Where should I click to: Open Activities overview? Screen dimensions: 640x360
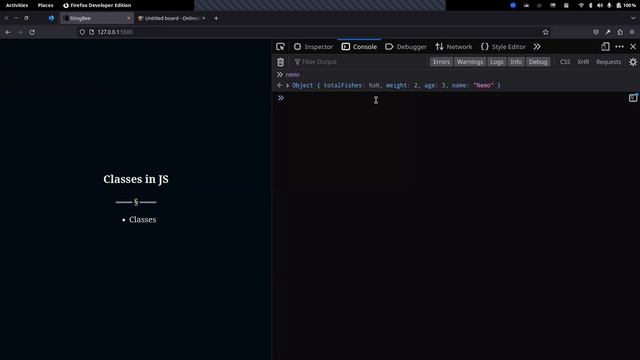[17, 5]
